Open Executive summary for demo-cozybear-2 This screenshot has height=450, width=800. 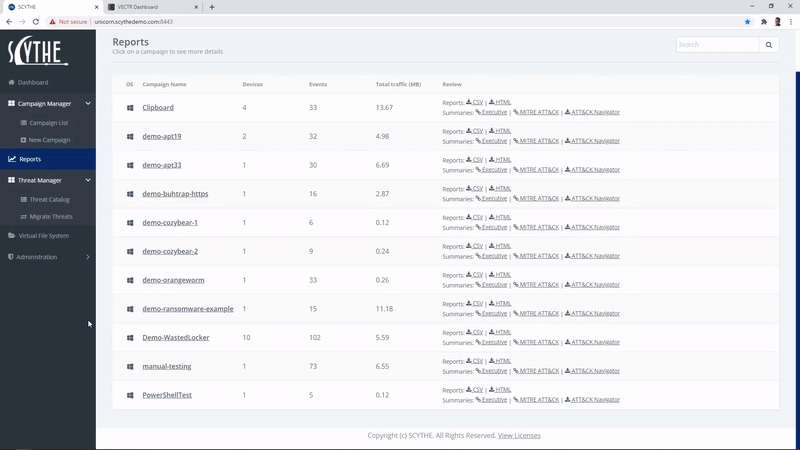(x=491, y=256)
